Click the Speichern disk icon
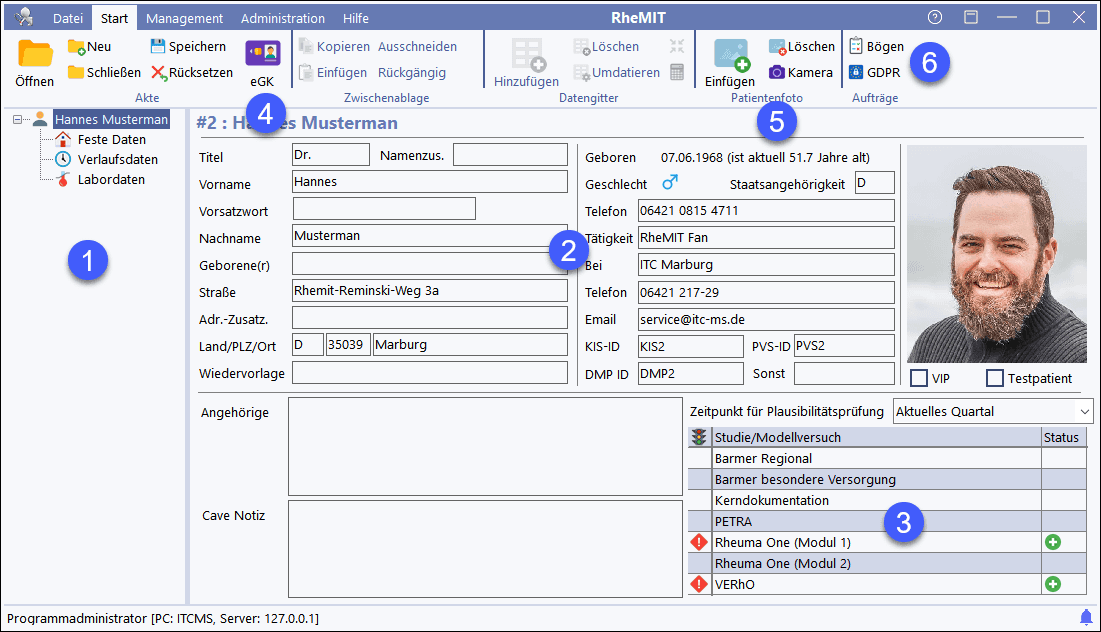Viewport: 1101px width, 632px height. 158,46
